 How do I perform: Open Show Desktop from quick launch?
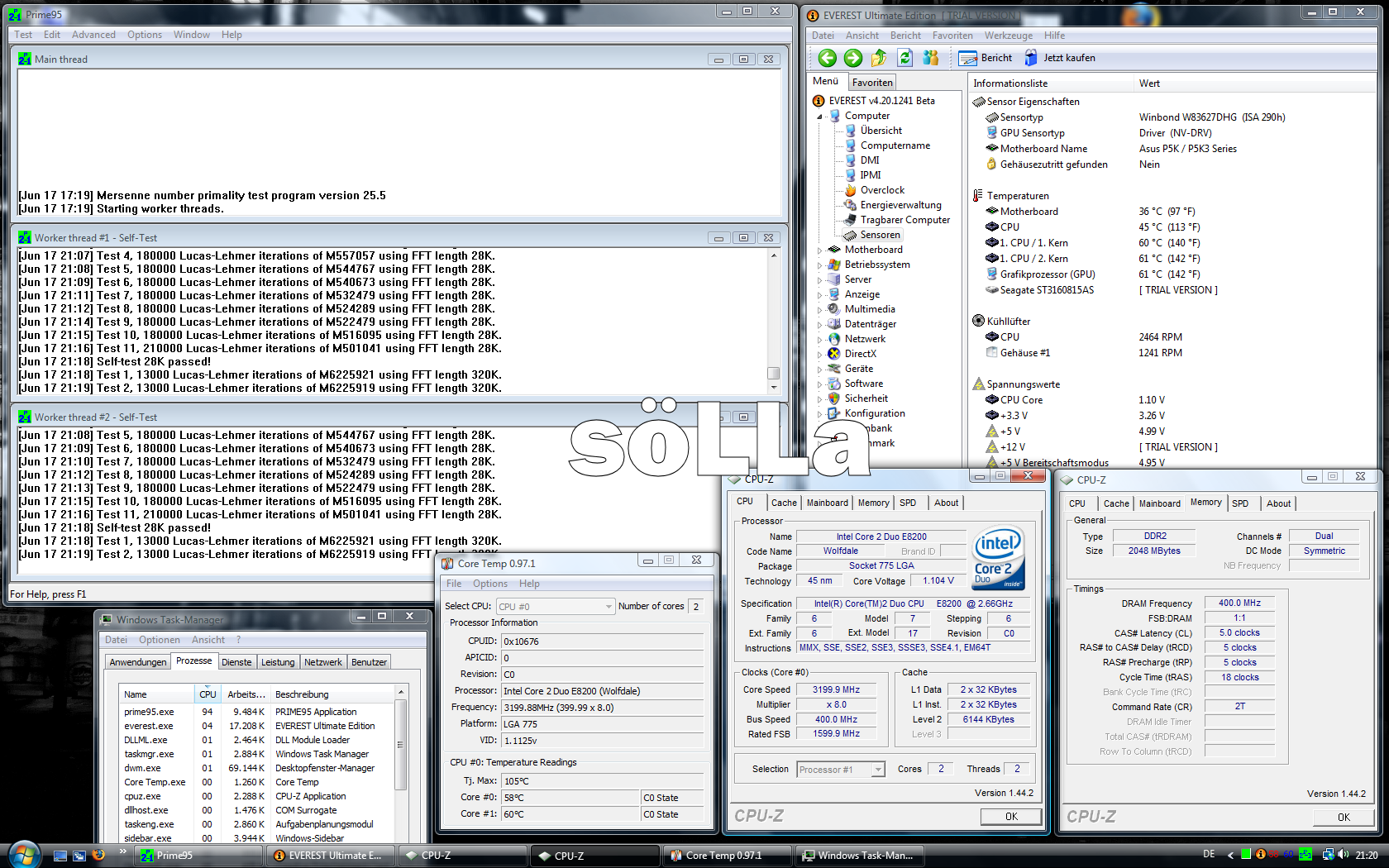[60, 856]
